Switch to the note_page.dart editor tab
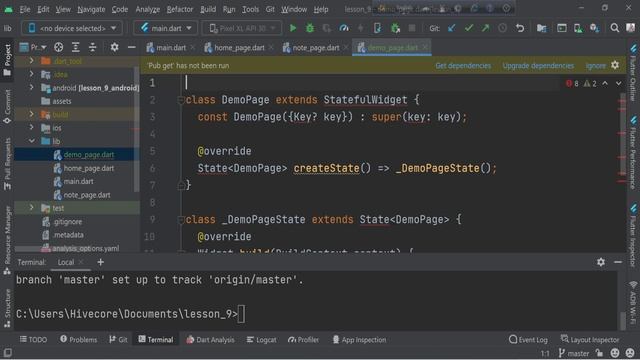 coord(315,48)
